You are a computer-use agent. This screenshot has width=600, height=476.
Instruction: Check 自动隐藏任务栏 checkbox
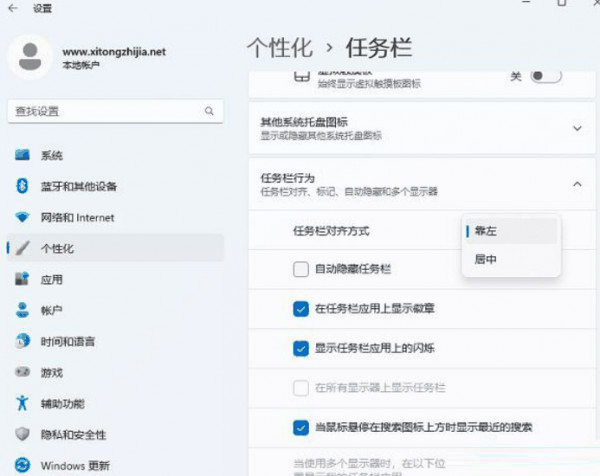pyautogui.click(x=301, y=269)
